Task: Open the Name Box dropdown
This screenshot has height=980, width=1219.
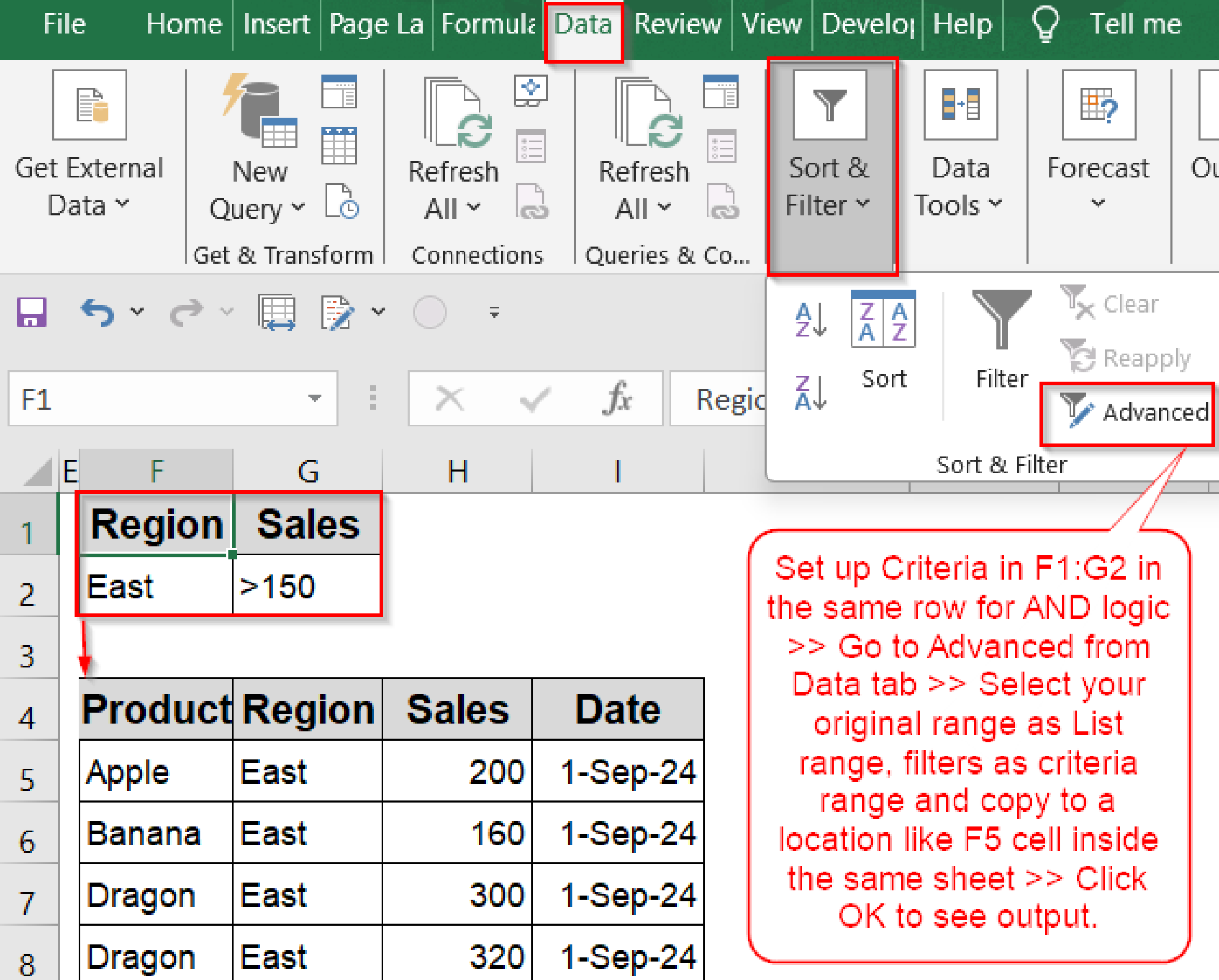Action: [314, 399]
